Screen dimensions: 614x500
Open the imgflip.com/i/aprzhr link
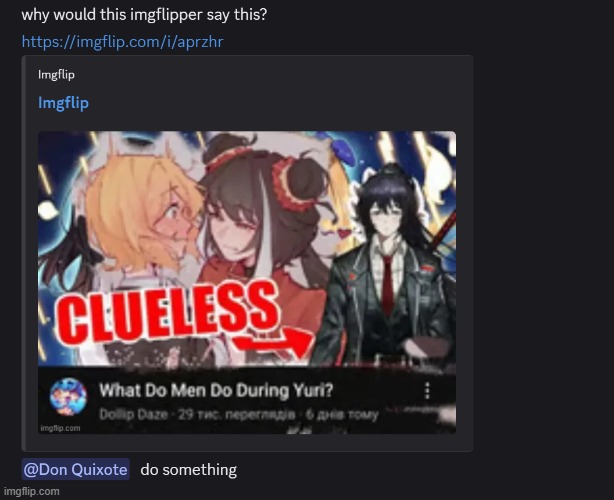pos(122,42)
